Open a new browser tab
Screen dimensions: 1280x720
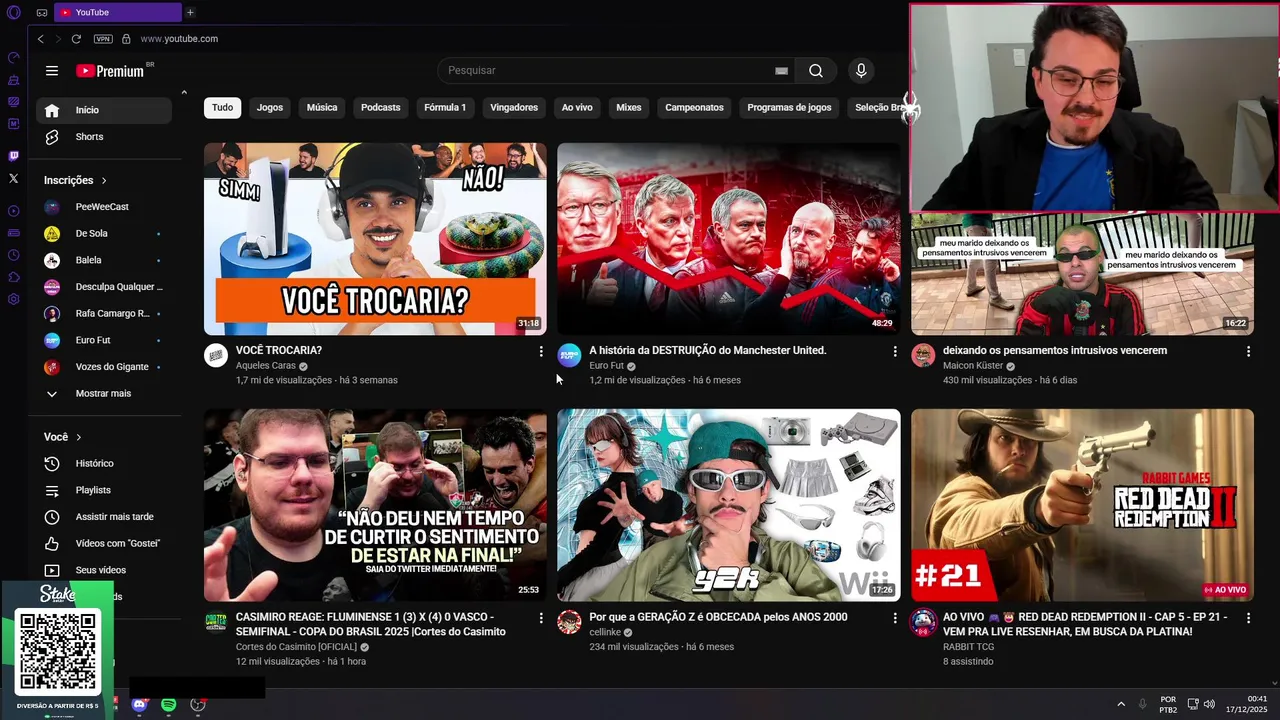tap(190, 12)
